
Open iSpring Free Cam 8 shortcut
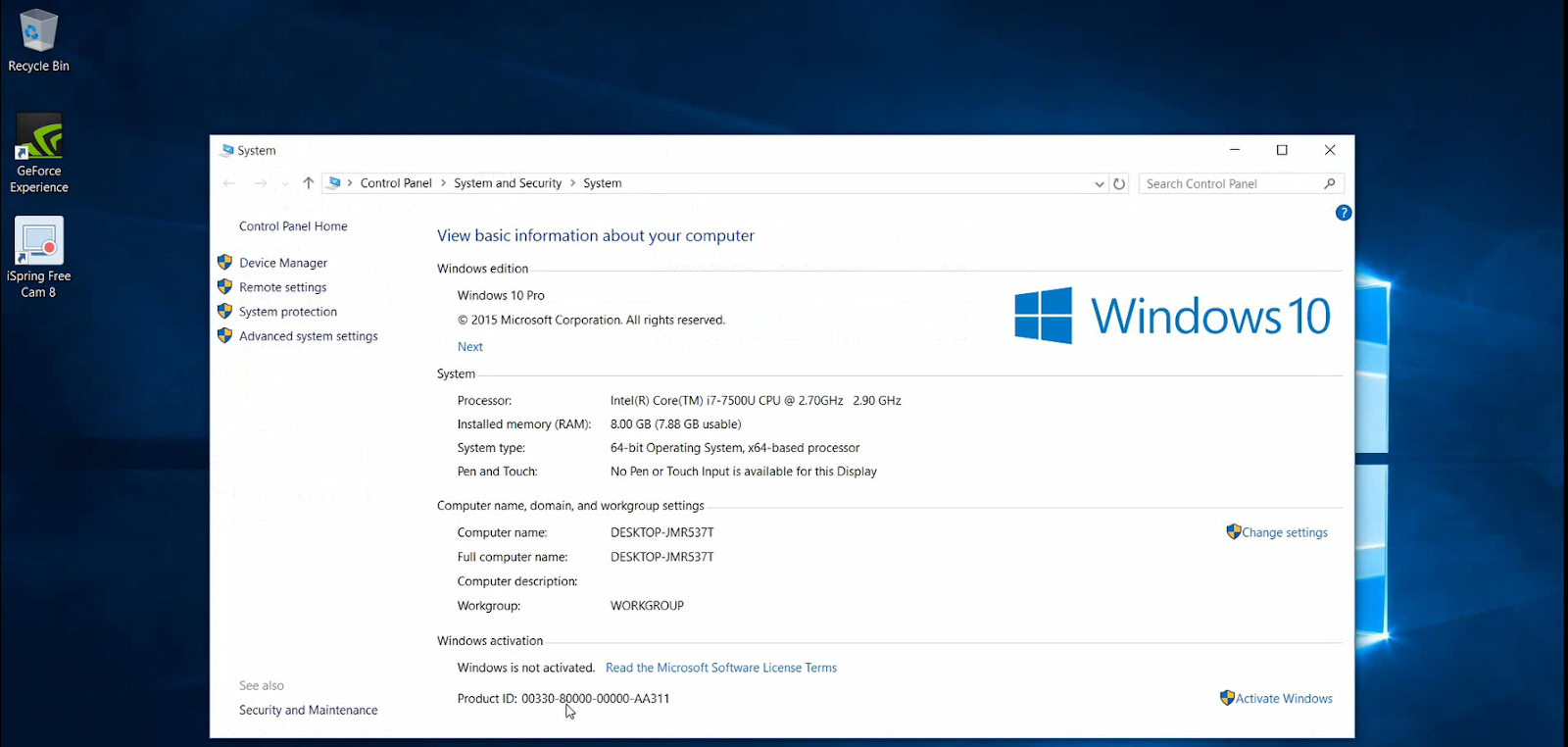39,257
